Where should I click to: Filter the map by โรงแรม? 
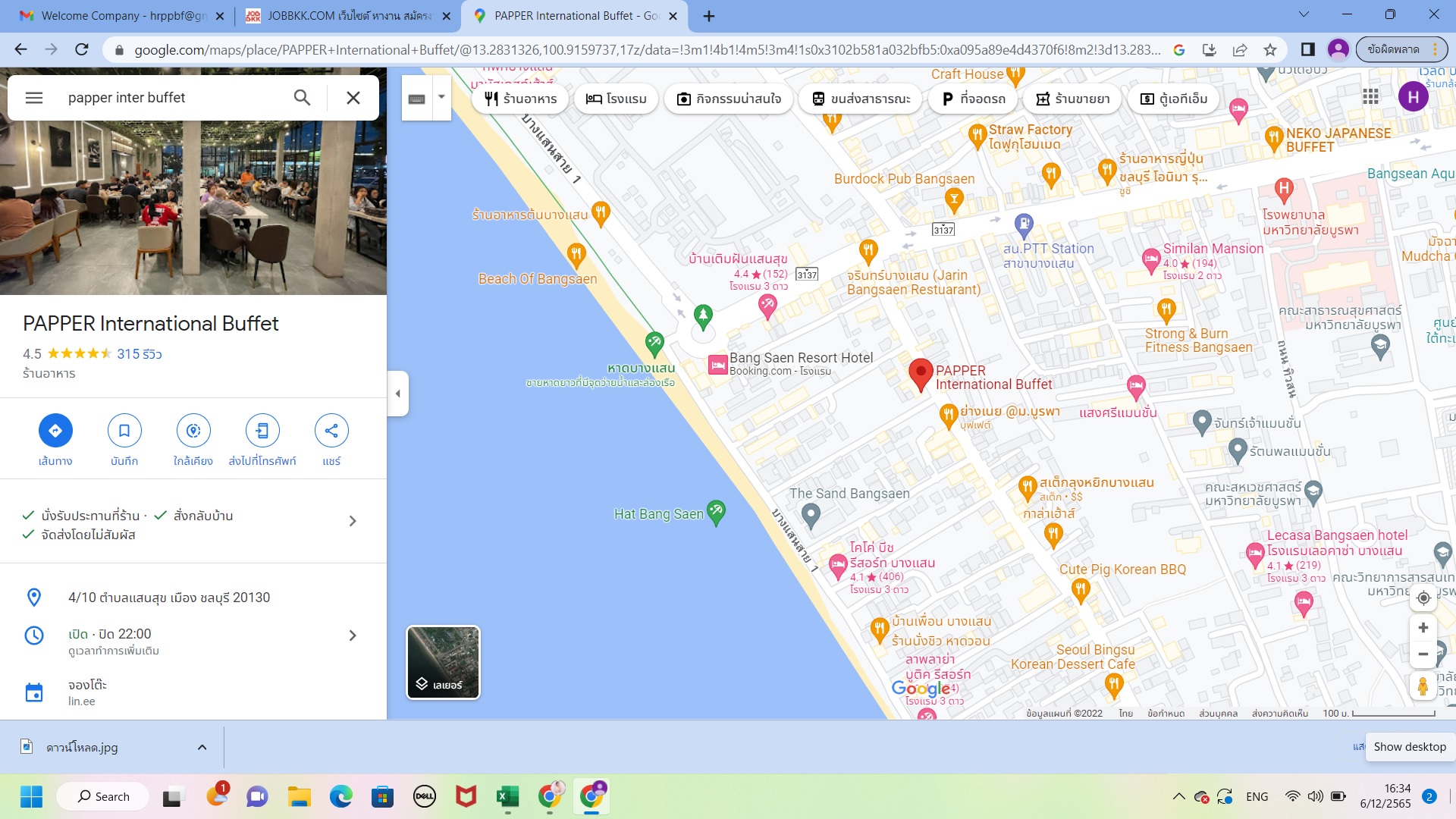pos(617,99)
